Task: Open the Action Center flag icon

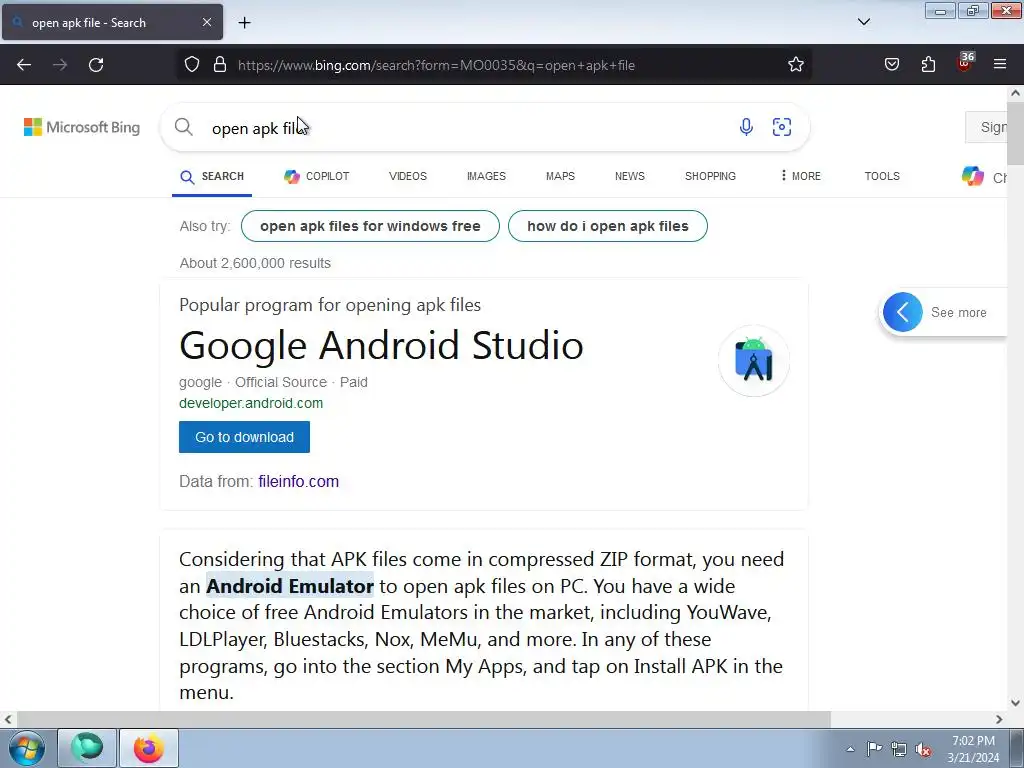Action: click(x=874, y=749)
